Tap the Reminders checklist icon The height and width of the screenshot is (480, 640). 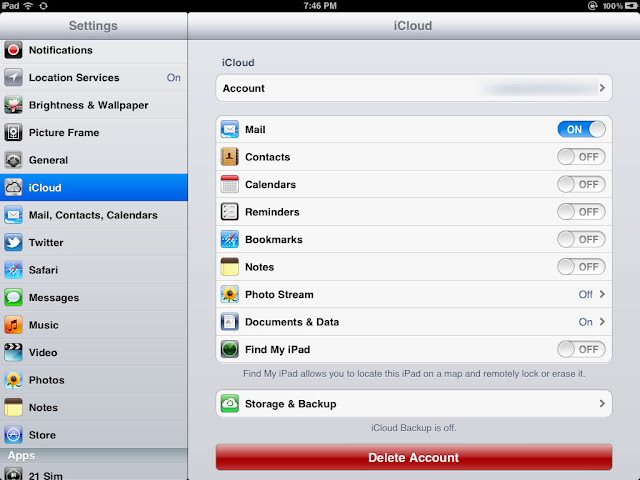pyautogui.click(x=229, y=212)
